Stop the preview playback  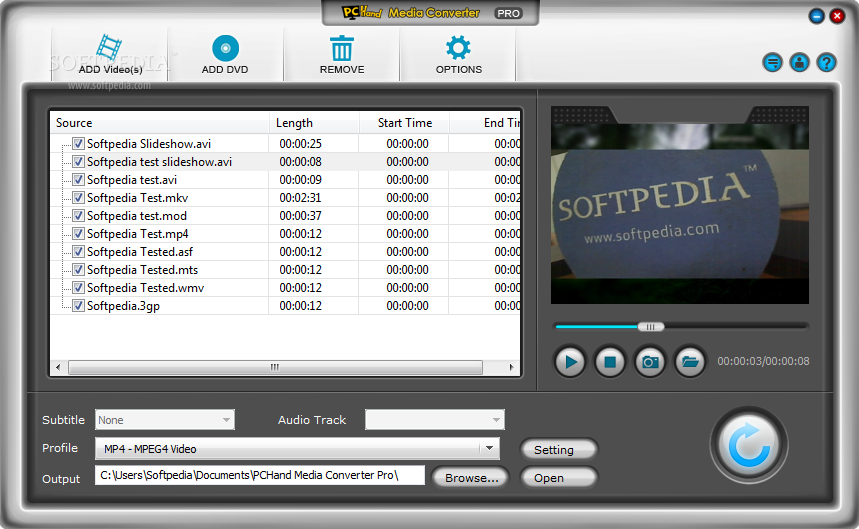point(610,362)
